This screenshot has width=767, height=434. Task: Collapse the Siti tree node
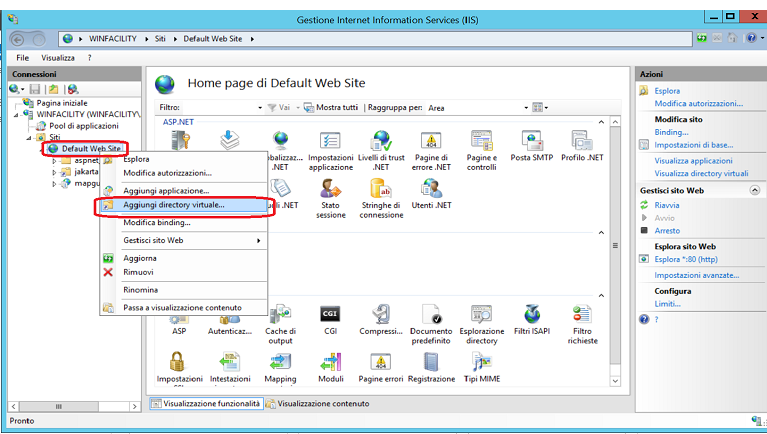point(29,138)
